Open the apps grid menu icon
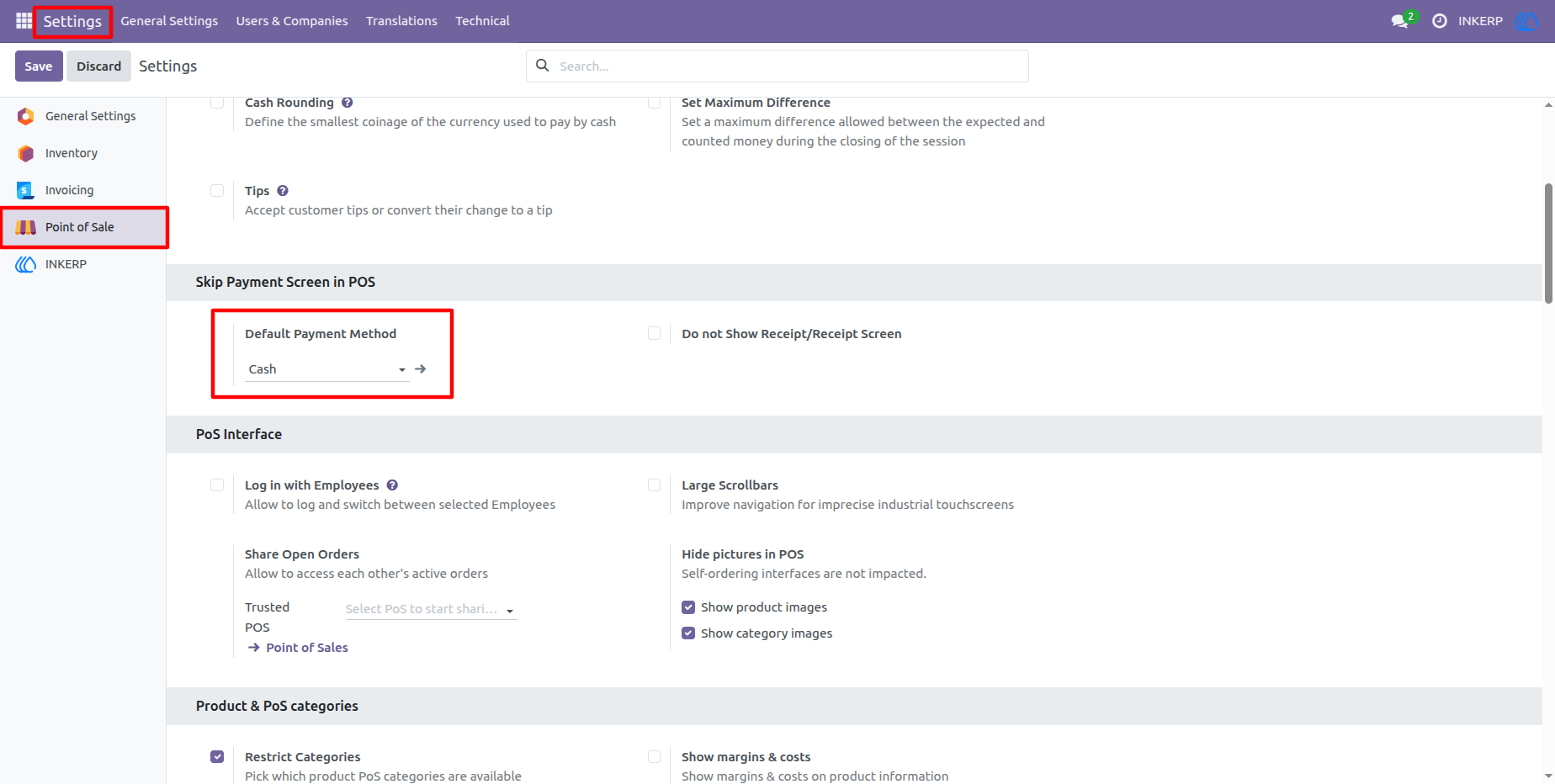The width and height of the screenshot is (1555, 784). (x=24, y=21)
